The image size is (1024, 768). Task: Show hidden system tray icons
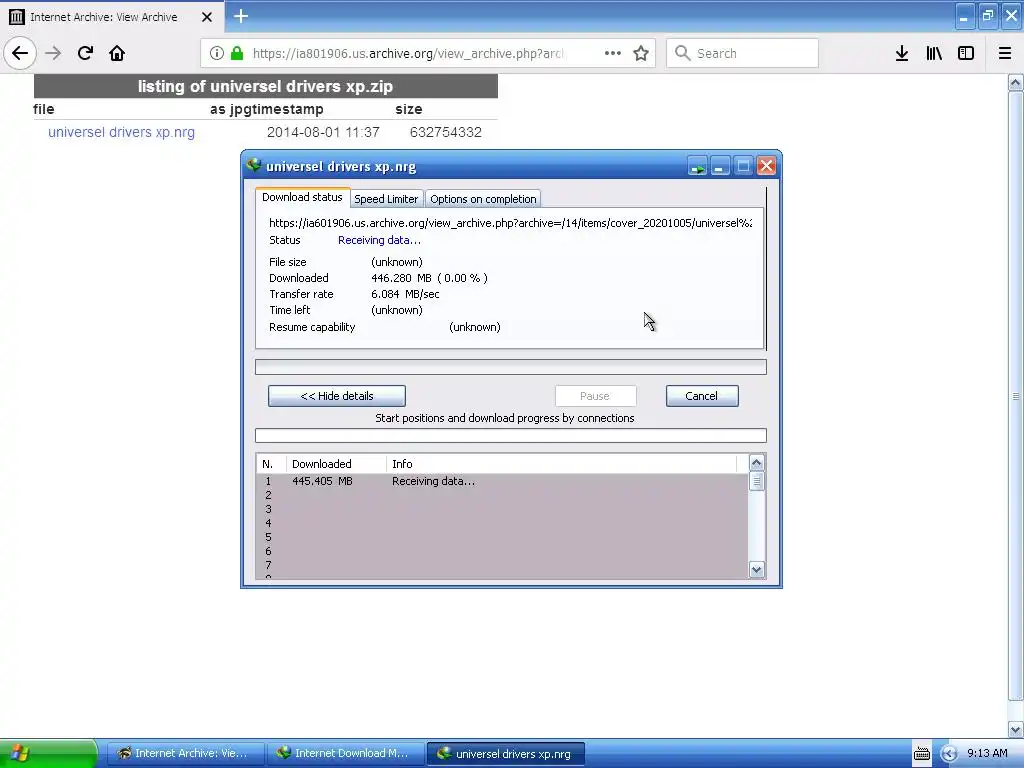click(x=949, y=754)
